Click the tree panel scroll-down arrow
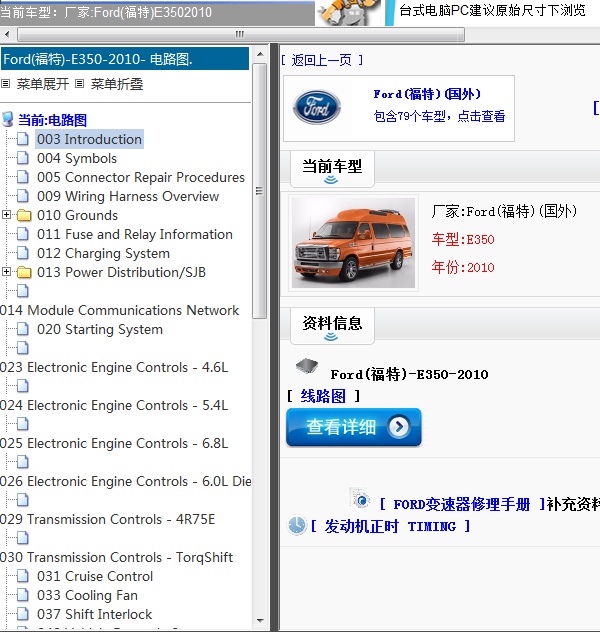600x632 pixels. point(260,621)
